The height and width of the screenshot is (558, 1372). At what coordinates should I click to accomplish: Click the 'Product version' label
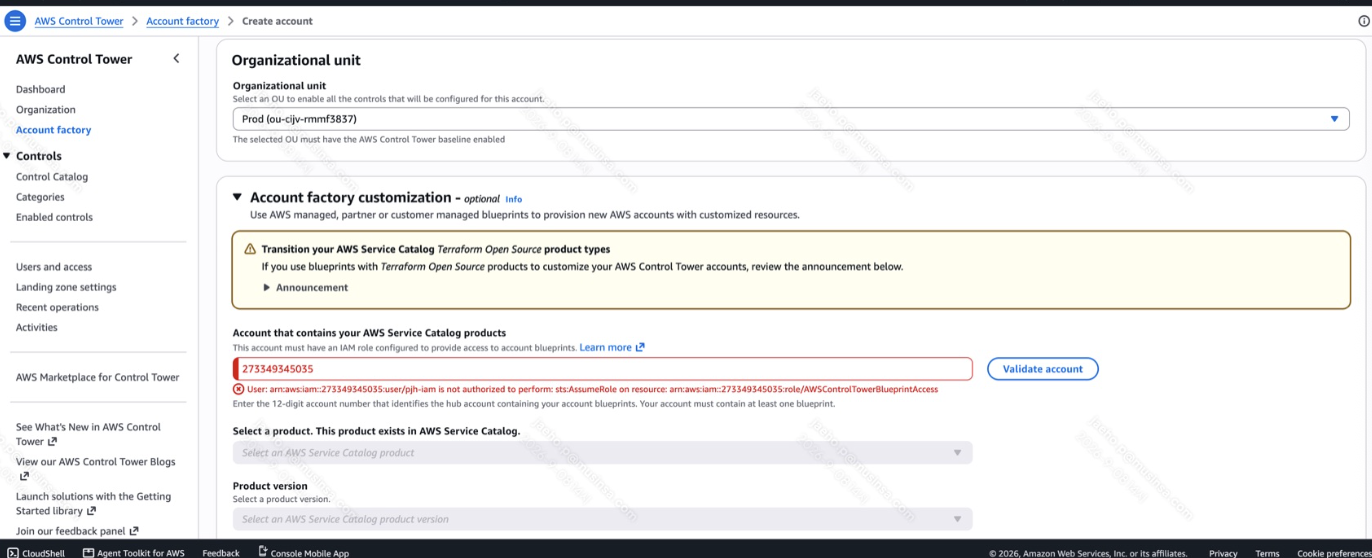click(x=270, y=486)
